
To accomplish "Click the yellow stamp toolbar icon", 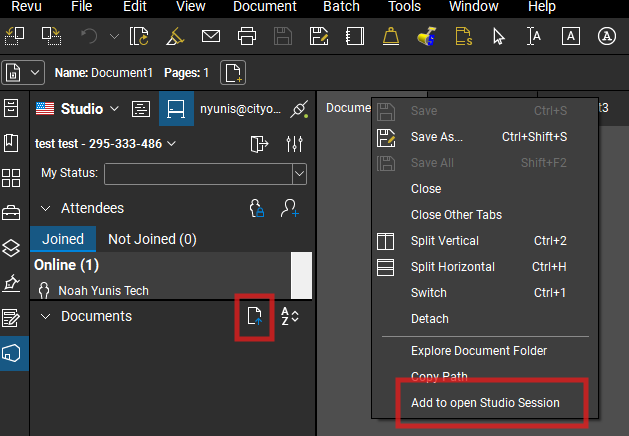I will [x=391, y=37].
